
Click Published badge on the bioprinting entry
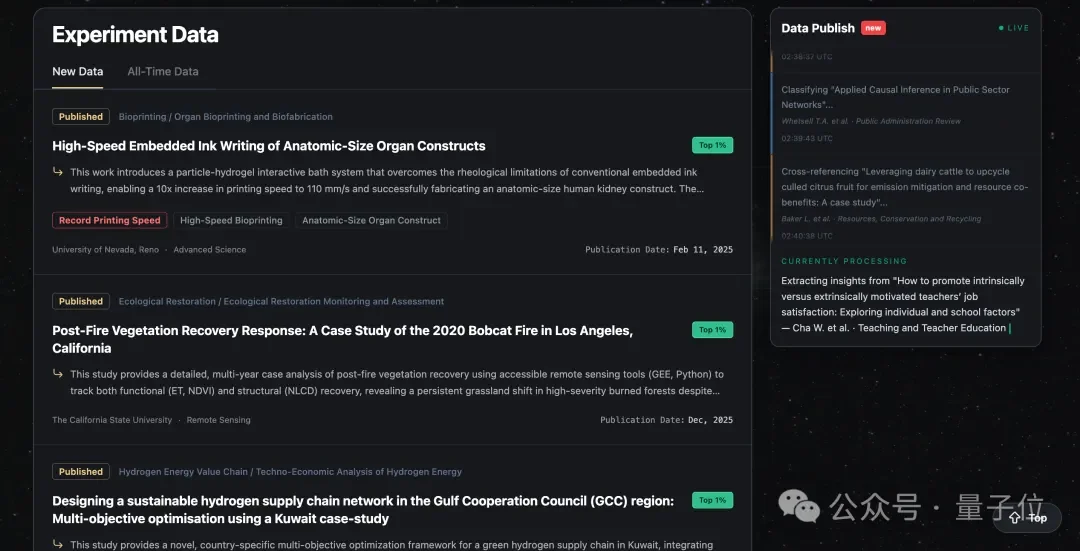point(81,117)
